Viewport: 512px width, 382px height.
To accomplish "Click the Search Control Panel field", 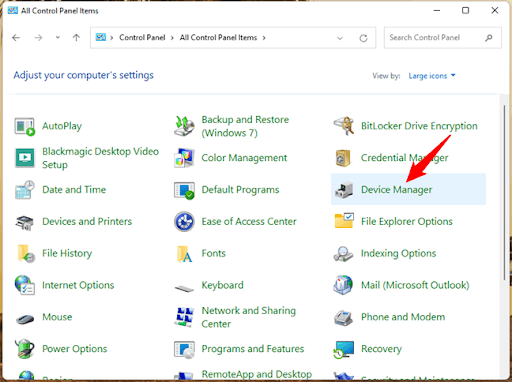I will click(x=443, y=38).
